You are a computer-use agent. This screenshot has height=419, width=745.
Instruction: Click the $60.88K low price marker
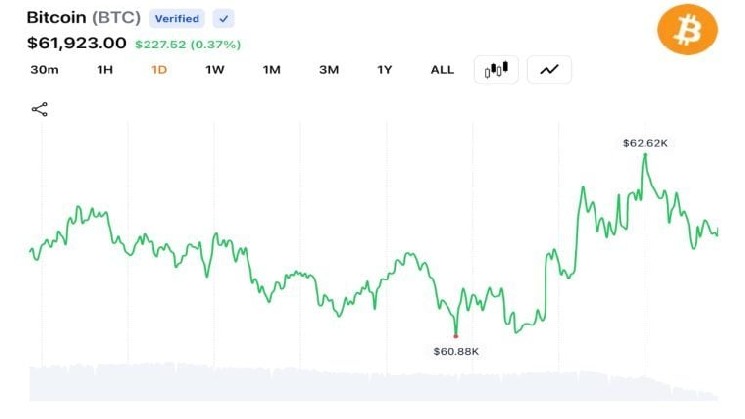[456, 352]
